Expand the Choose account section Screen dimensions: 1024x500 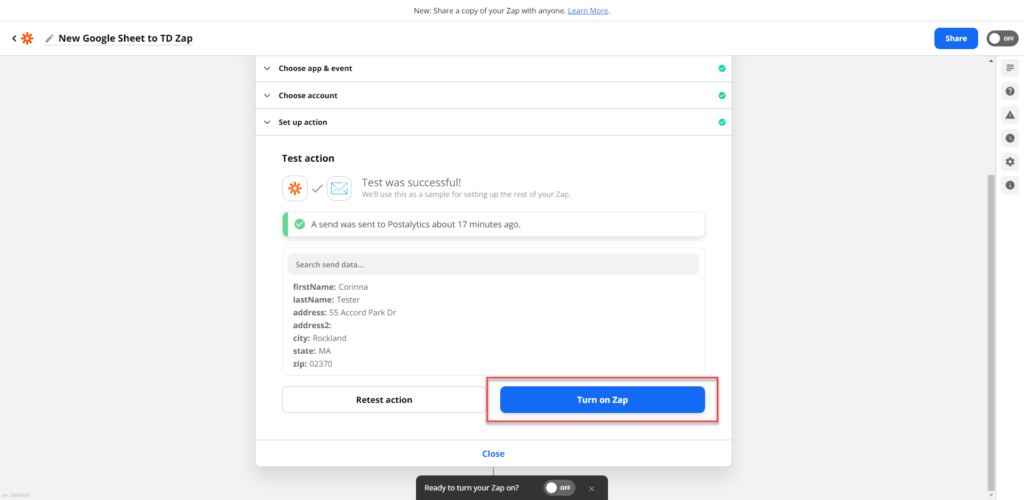point(266,95)
